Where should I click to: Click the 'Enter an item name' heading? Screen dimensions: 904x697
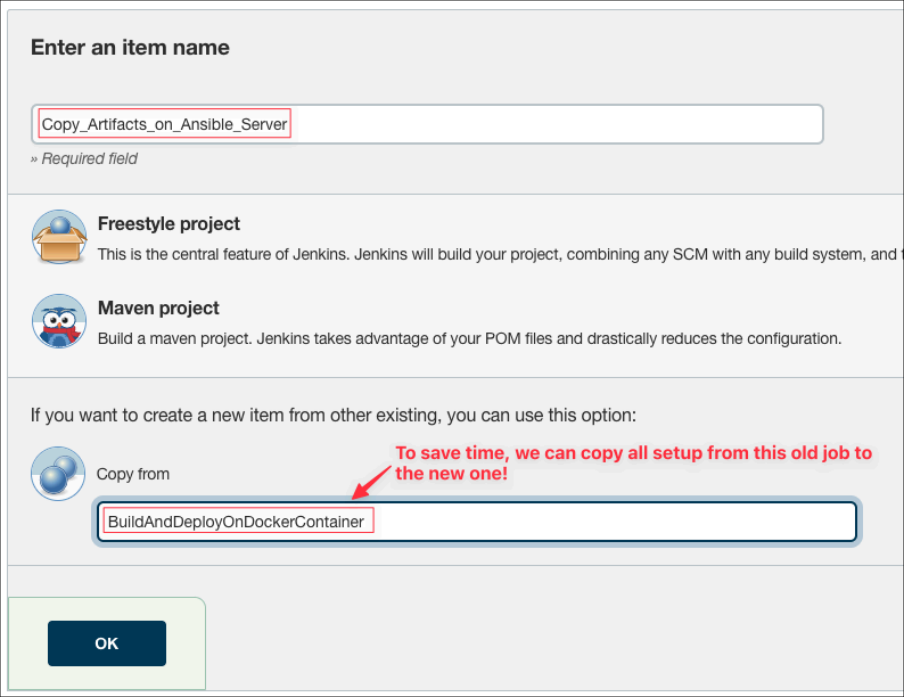[130, 47]
